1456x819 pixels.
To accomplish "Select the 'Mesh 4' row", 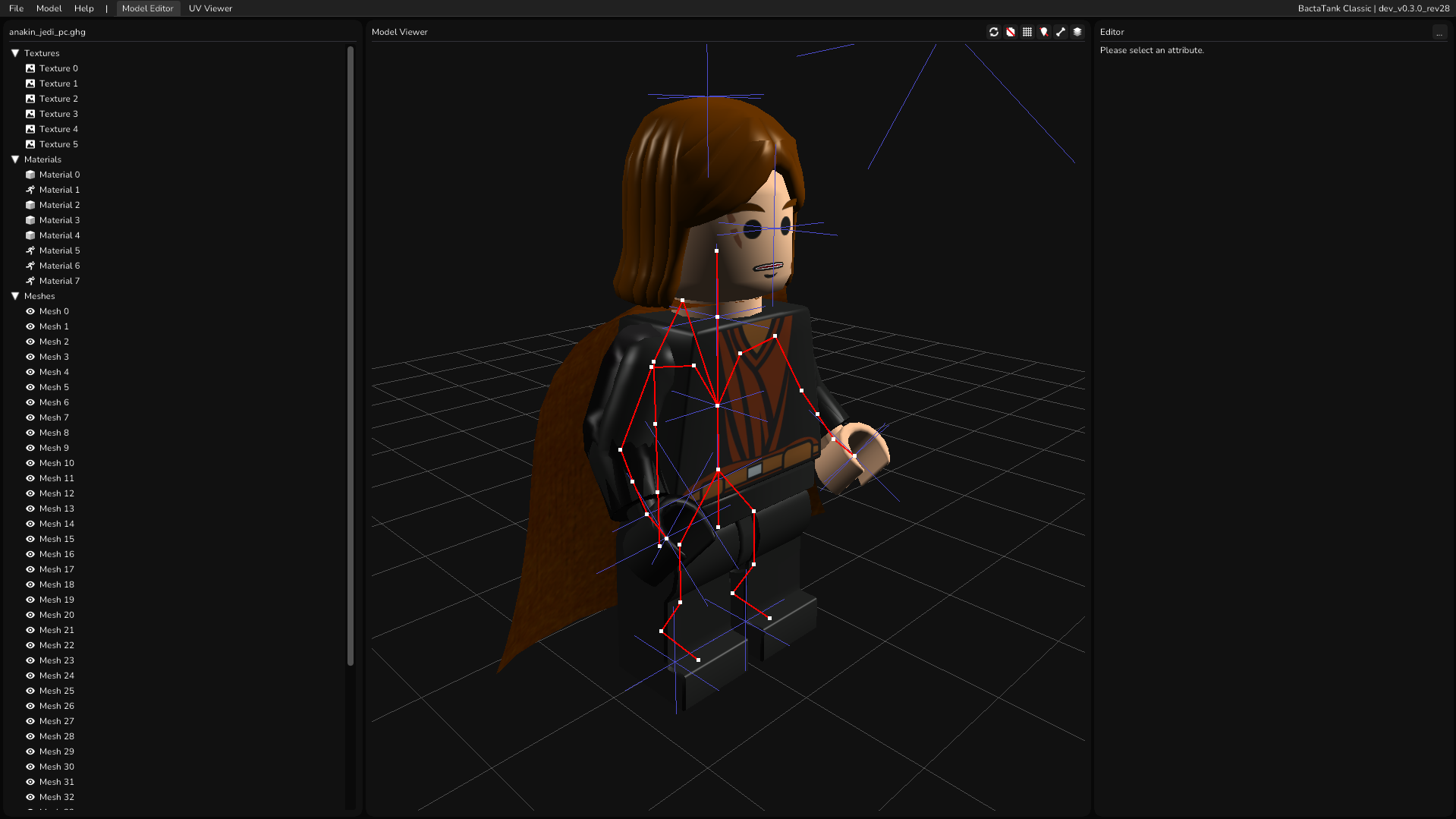I will tap(175, 372).
